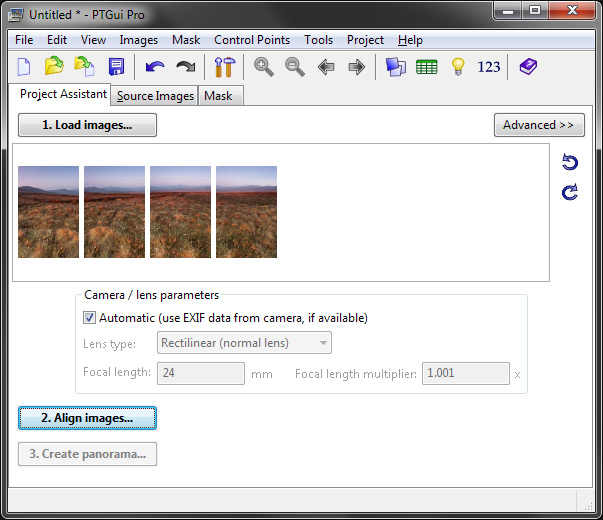Select the first landscape thumbnail

pos(48,212)
